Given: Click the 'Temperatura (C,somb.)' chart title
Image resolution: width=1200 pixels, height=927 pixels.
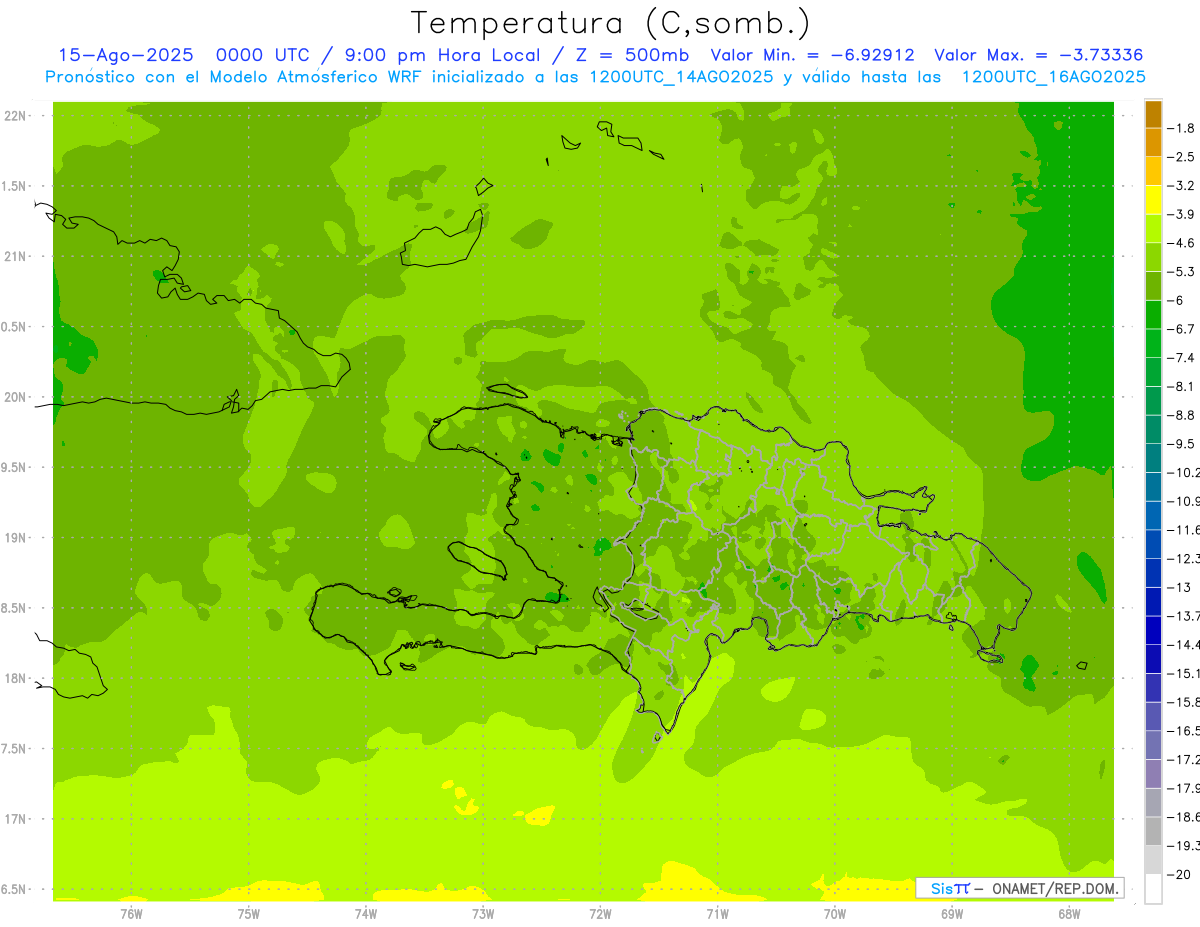Looking at the screenshot, I should 610,23.
